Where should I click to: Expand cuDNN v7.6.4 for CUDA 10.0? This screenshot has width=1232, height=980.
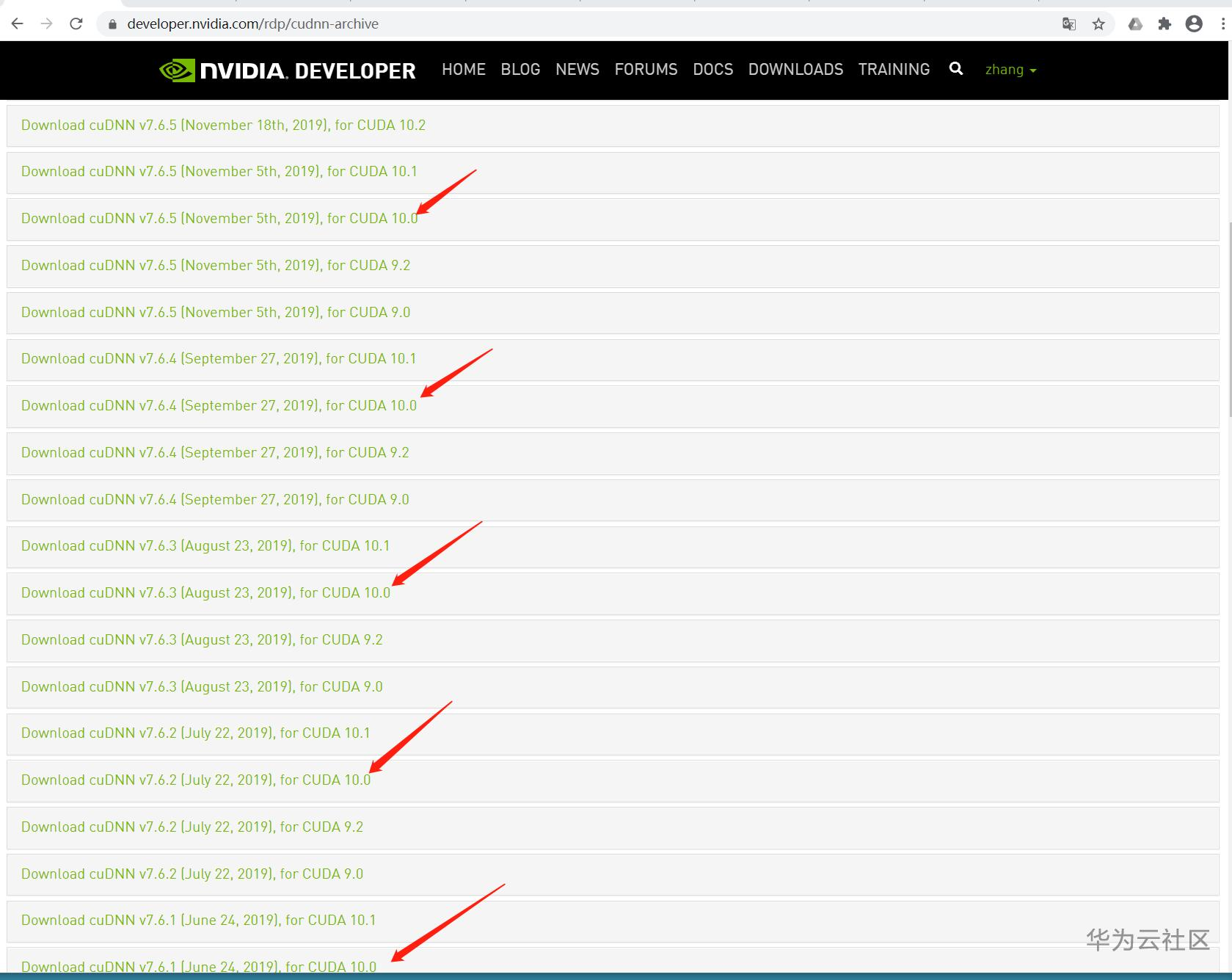[613, 407]
